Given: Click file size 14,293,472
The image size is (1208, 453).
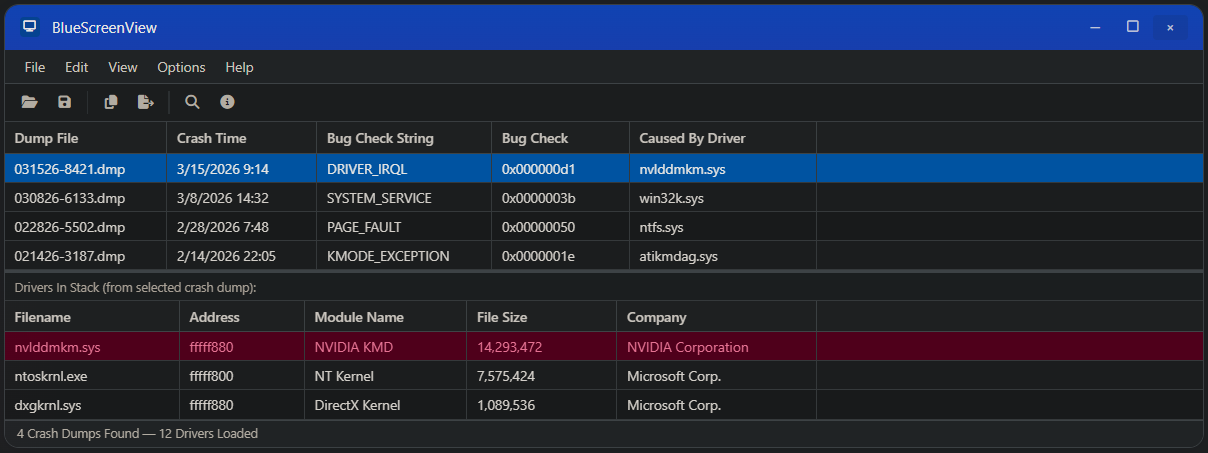Looking at the screenshot, I should click(x=510, y=347).
